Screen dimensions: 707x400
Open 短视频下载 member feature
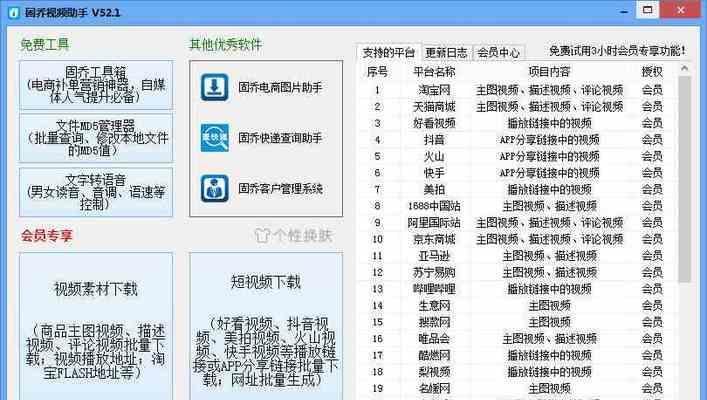tap(266, 326)
